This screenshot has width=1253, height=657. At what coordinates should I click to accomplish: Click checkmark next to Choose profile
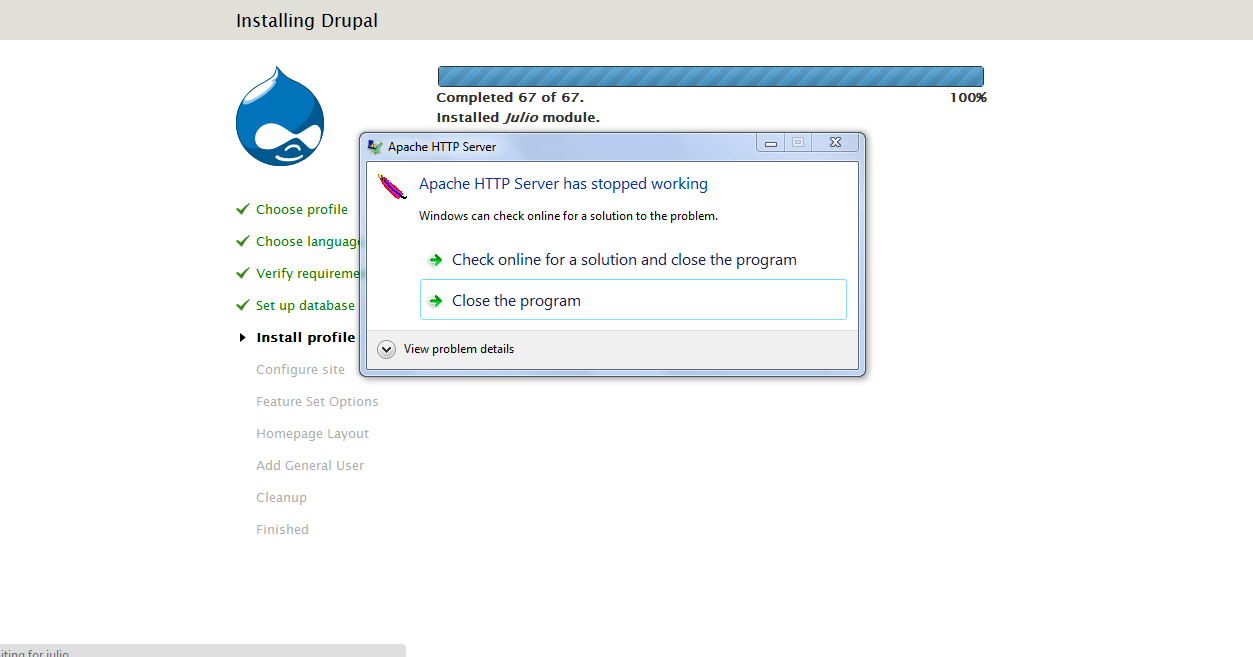click(243, 209)
